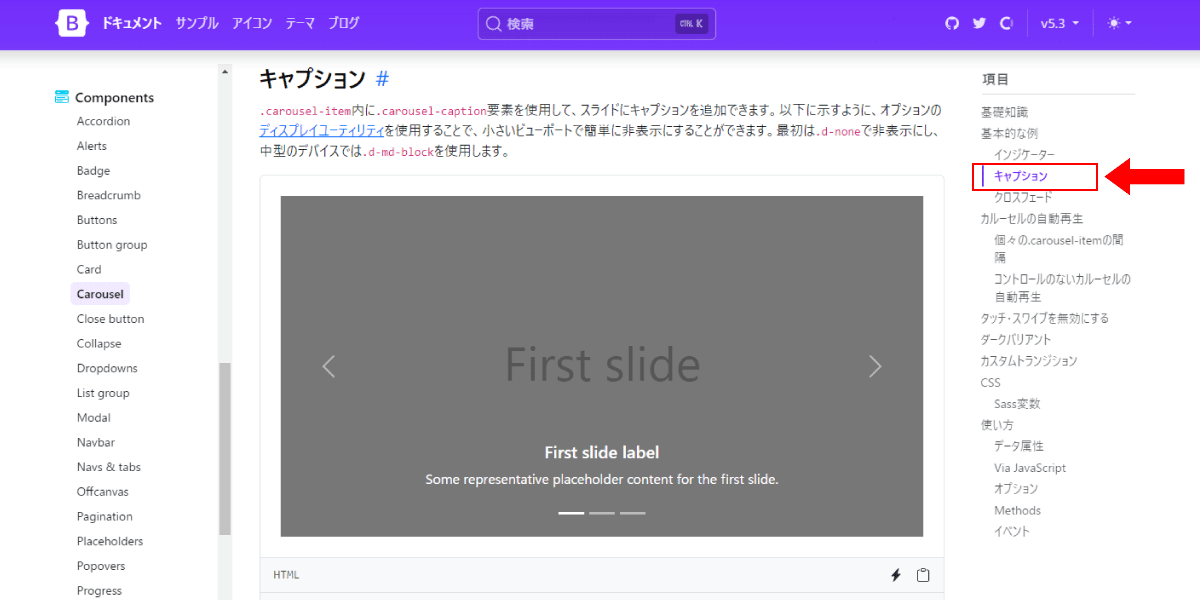The image size is (1200, 600).
Task: Open テーマ in the navbar
Action: coord(300,23)
